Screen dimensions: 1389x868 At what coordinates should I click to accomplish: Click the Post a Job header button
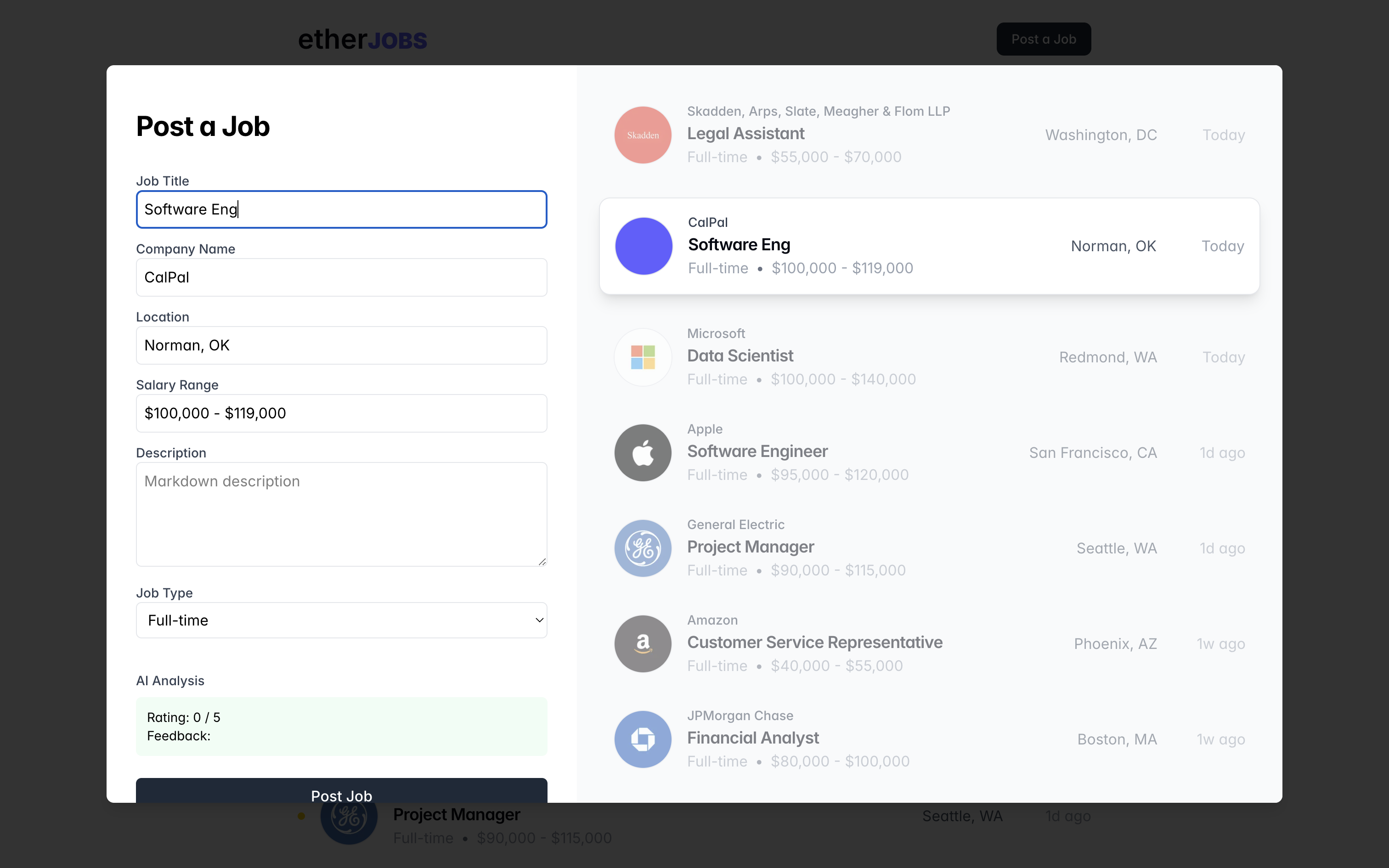tap(1043, 39)
